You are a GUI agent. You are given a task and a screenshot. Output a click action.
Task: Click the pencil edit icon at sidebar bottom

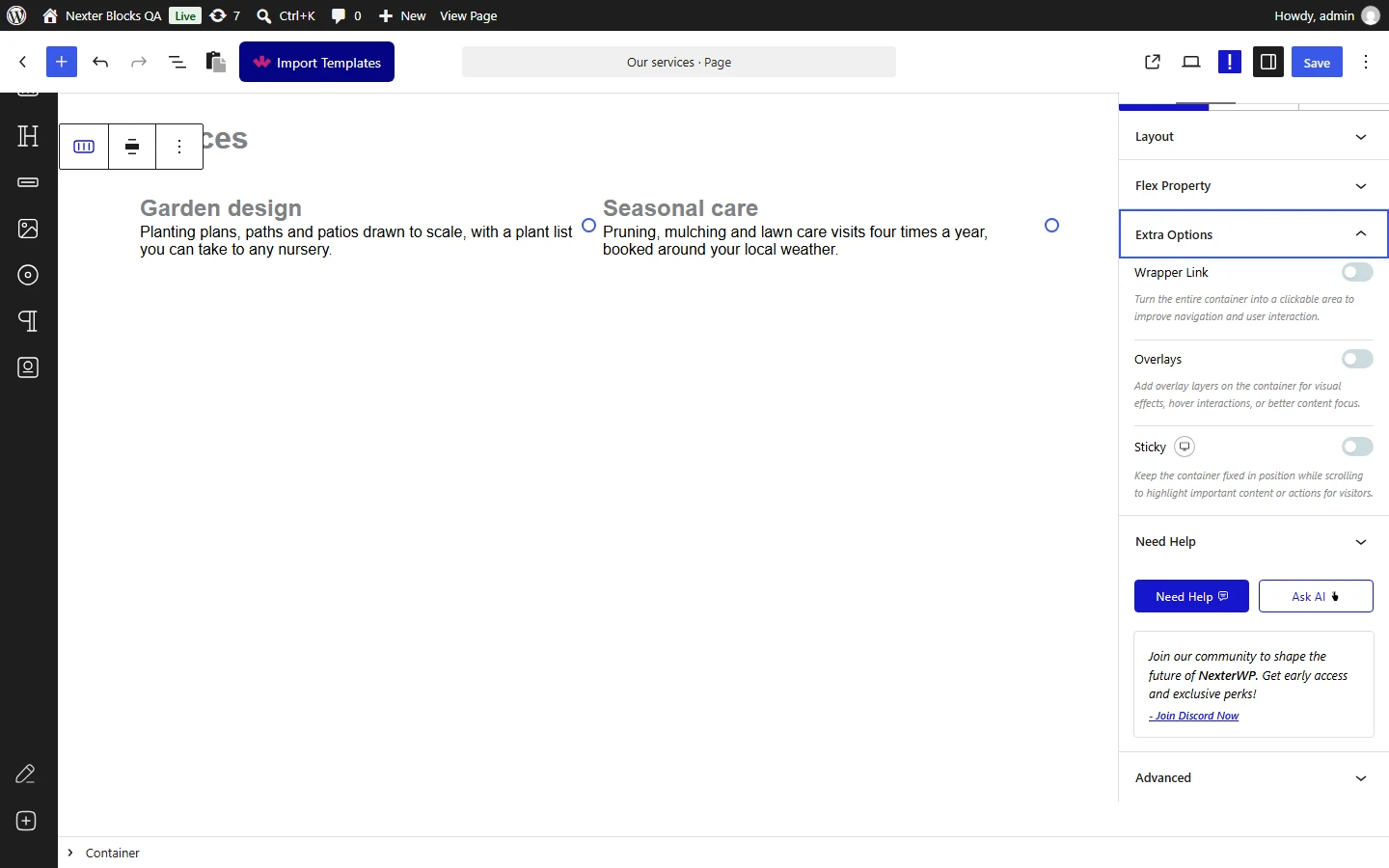point(26,774)
